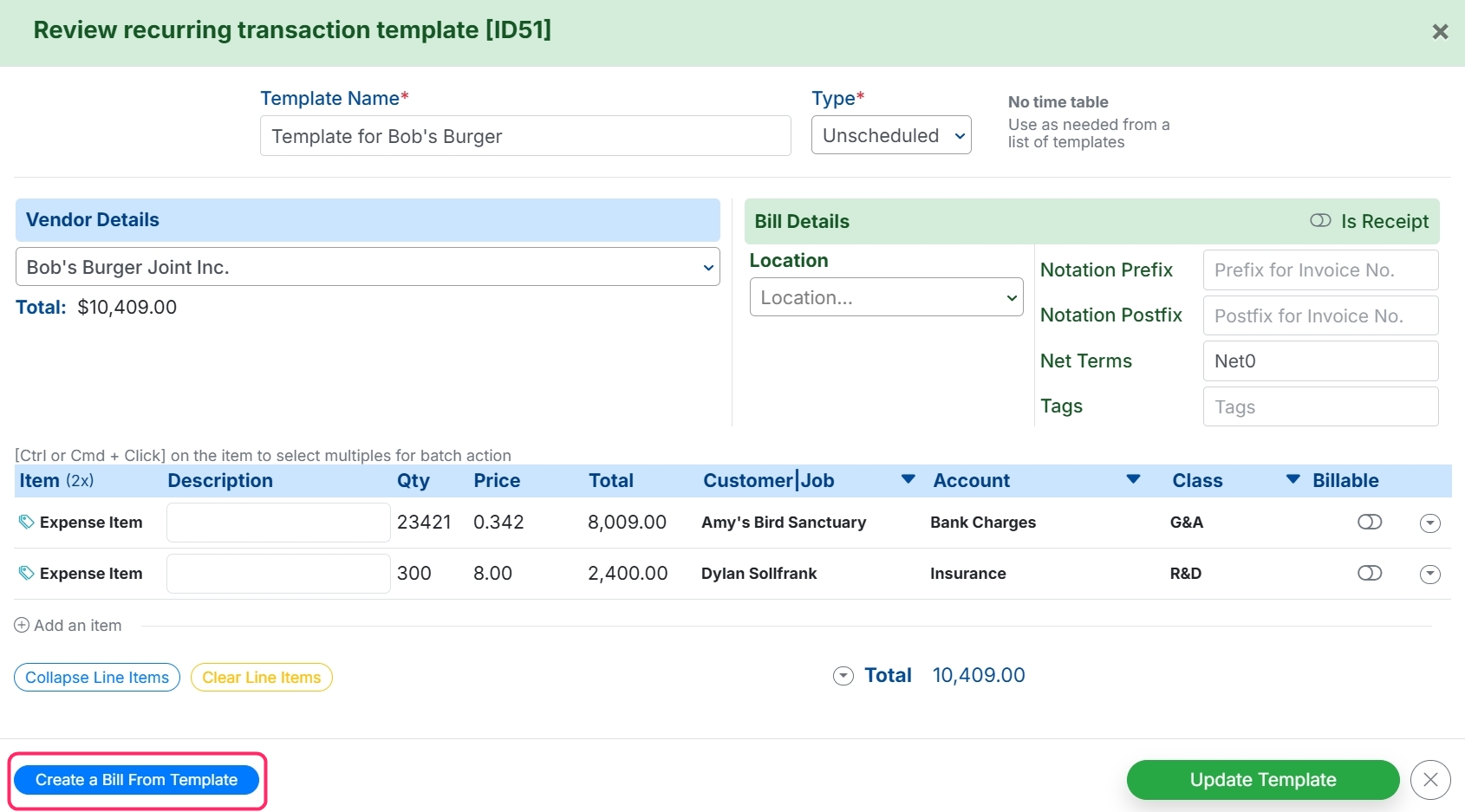Click the quantity value 300

coord(414,573)
